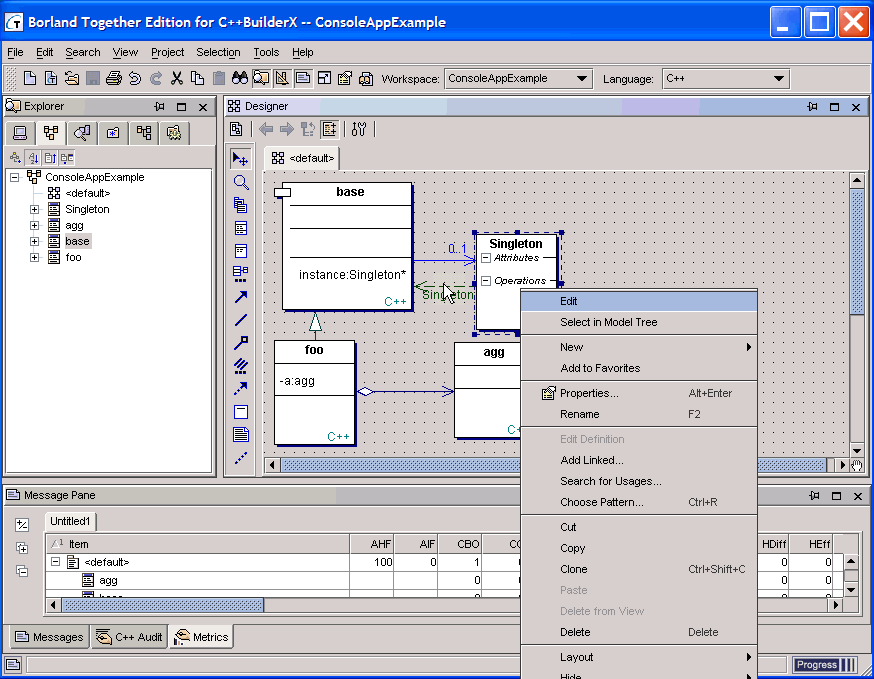
Task: Choose Properties... in the context menu
Action: [x=639, y=394]
